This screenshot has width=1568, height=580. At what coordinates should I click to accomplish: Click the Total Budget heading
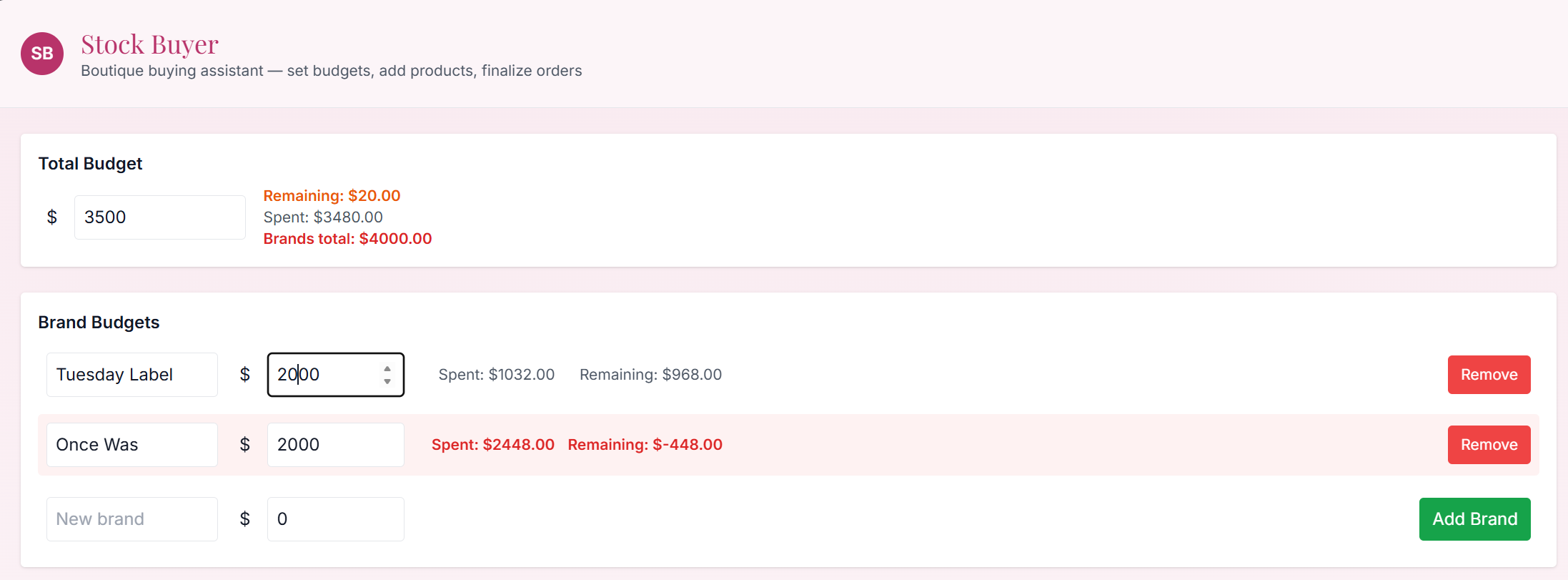90,164
